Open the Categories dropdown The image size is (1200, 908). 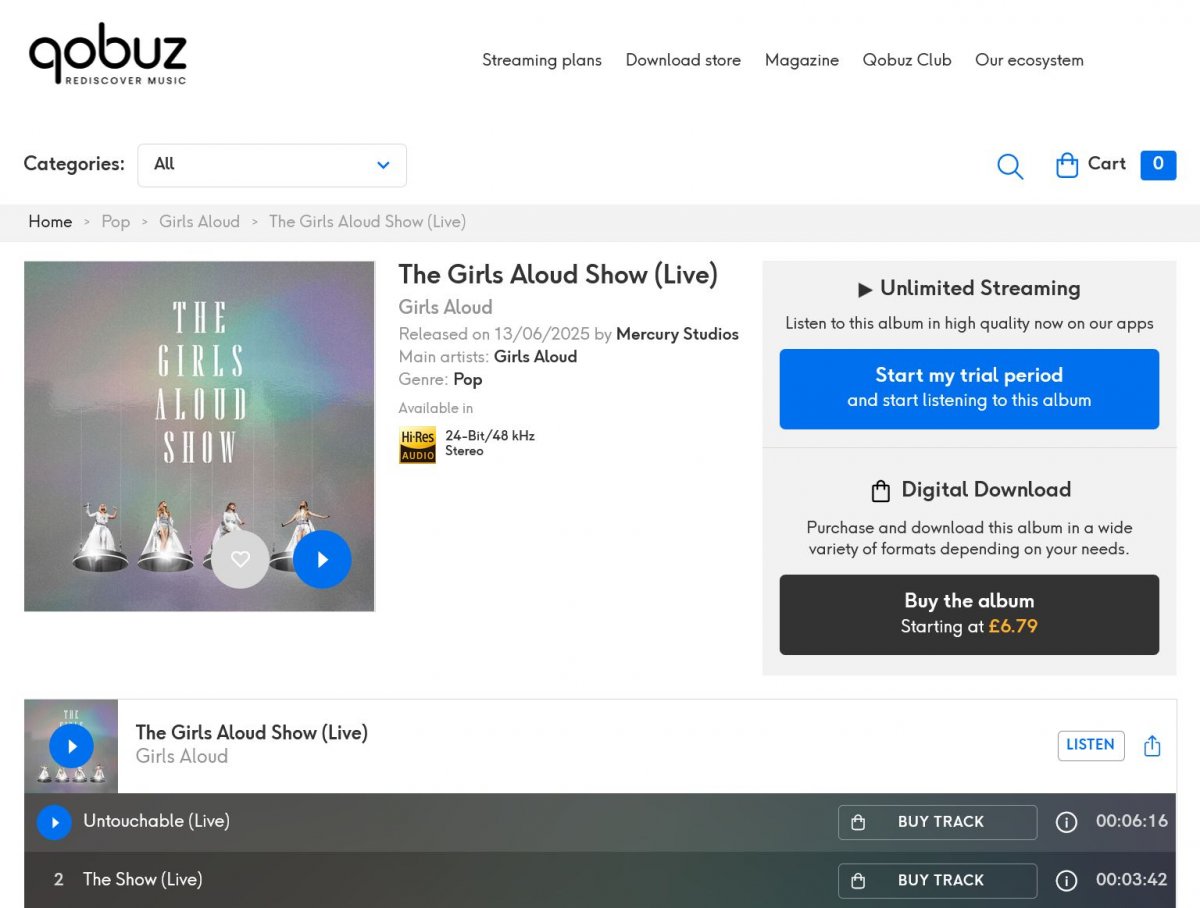tap(272, 165)
